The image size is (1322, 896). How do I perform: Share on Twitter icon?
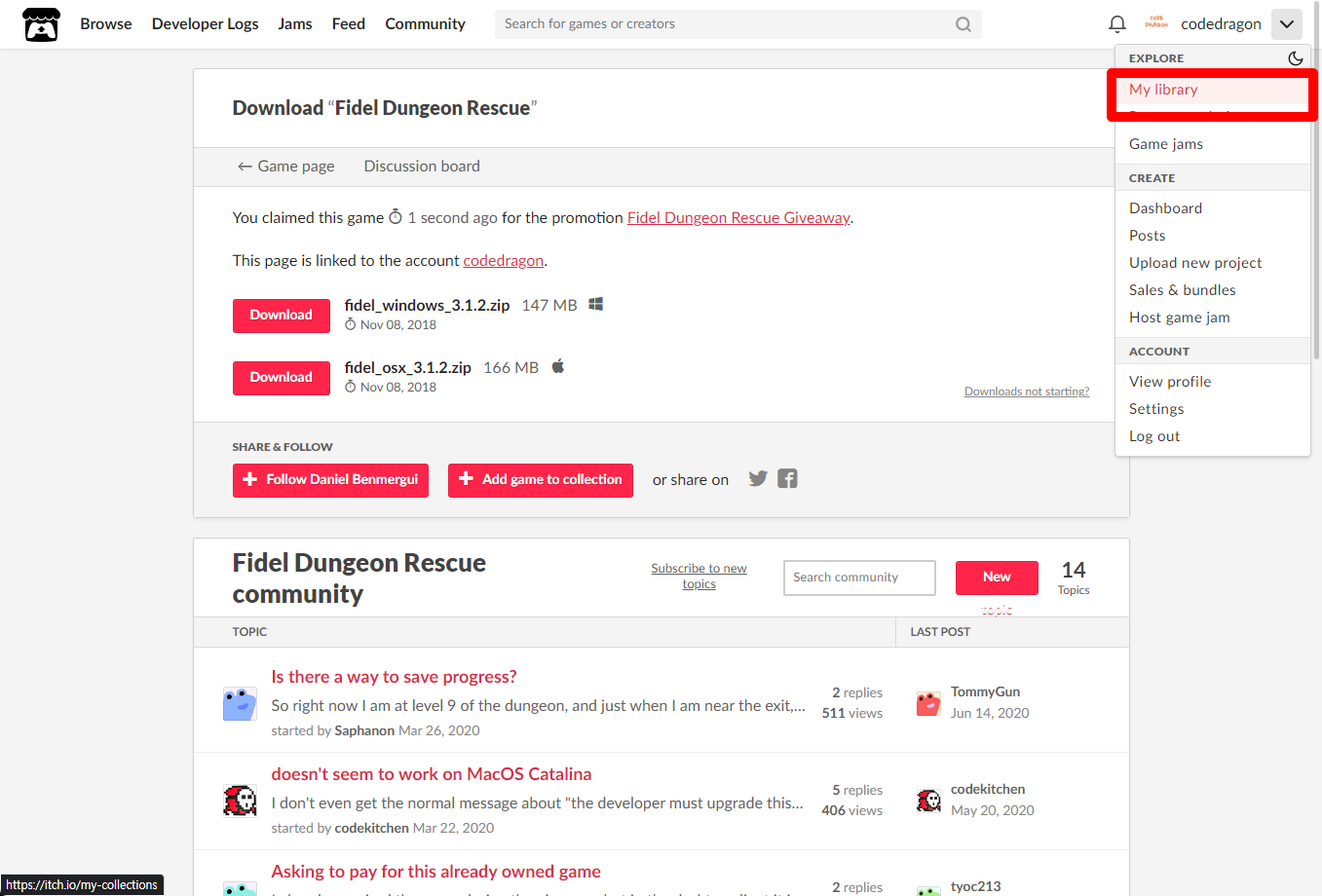tap(758, 478)
